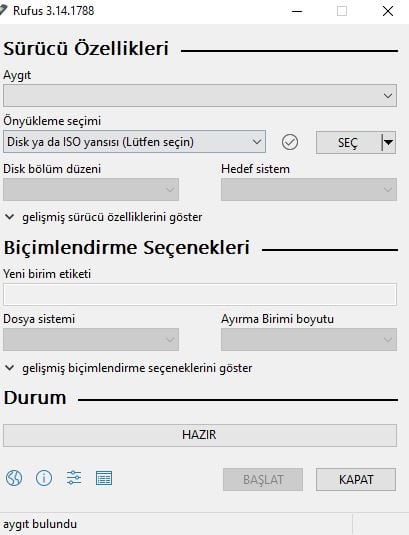This screenshot has height=535, width=409.
Task: Click the KAPAT button
Action: tap(356, 479)
